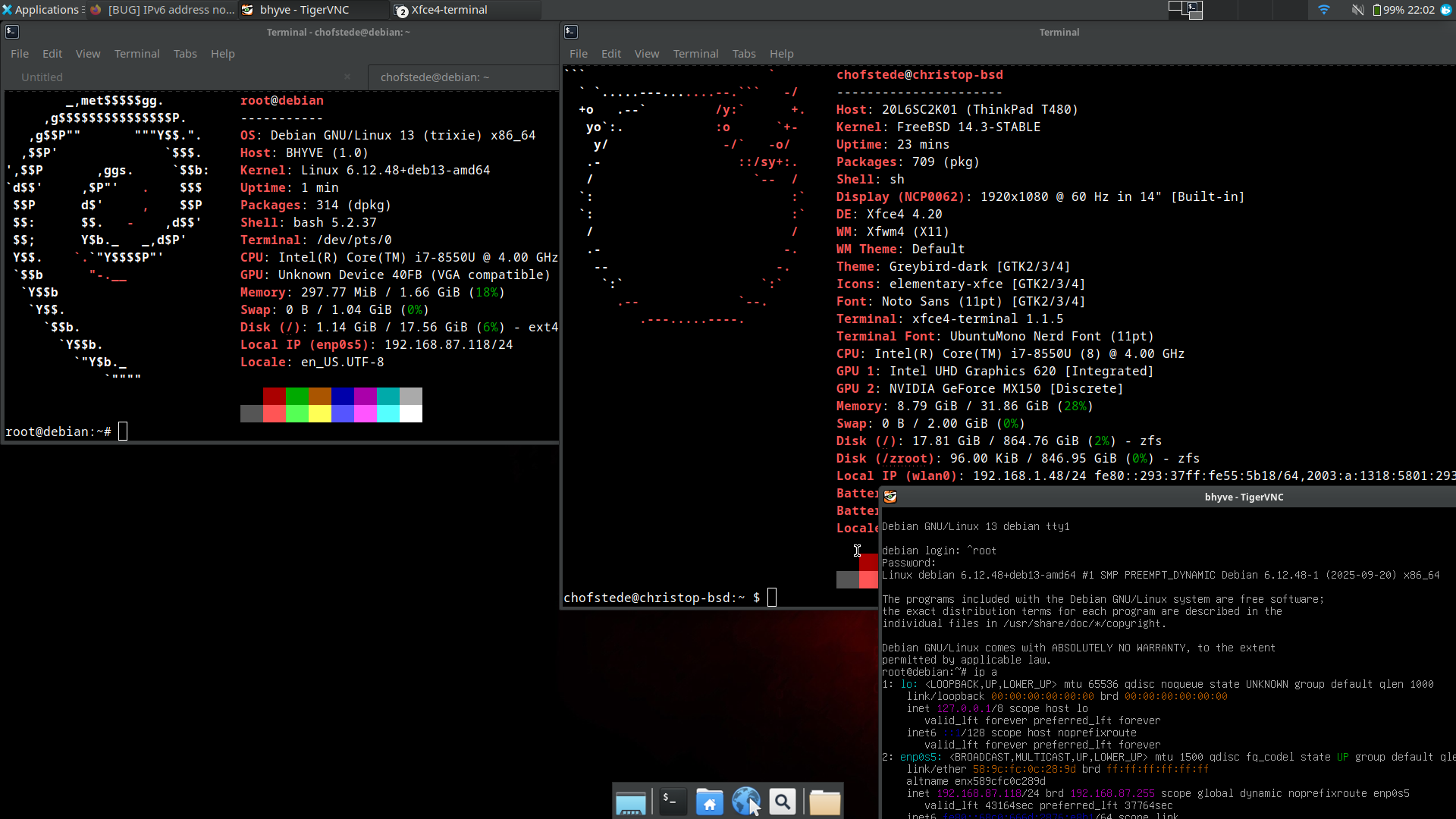The image size is (1456, 819).
Task: Click the 'Memory: 297.77 MiB / 1.66 GiB' line
Action: click(x=372, y=292)
